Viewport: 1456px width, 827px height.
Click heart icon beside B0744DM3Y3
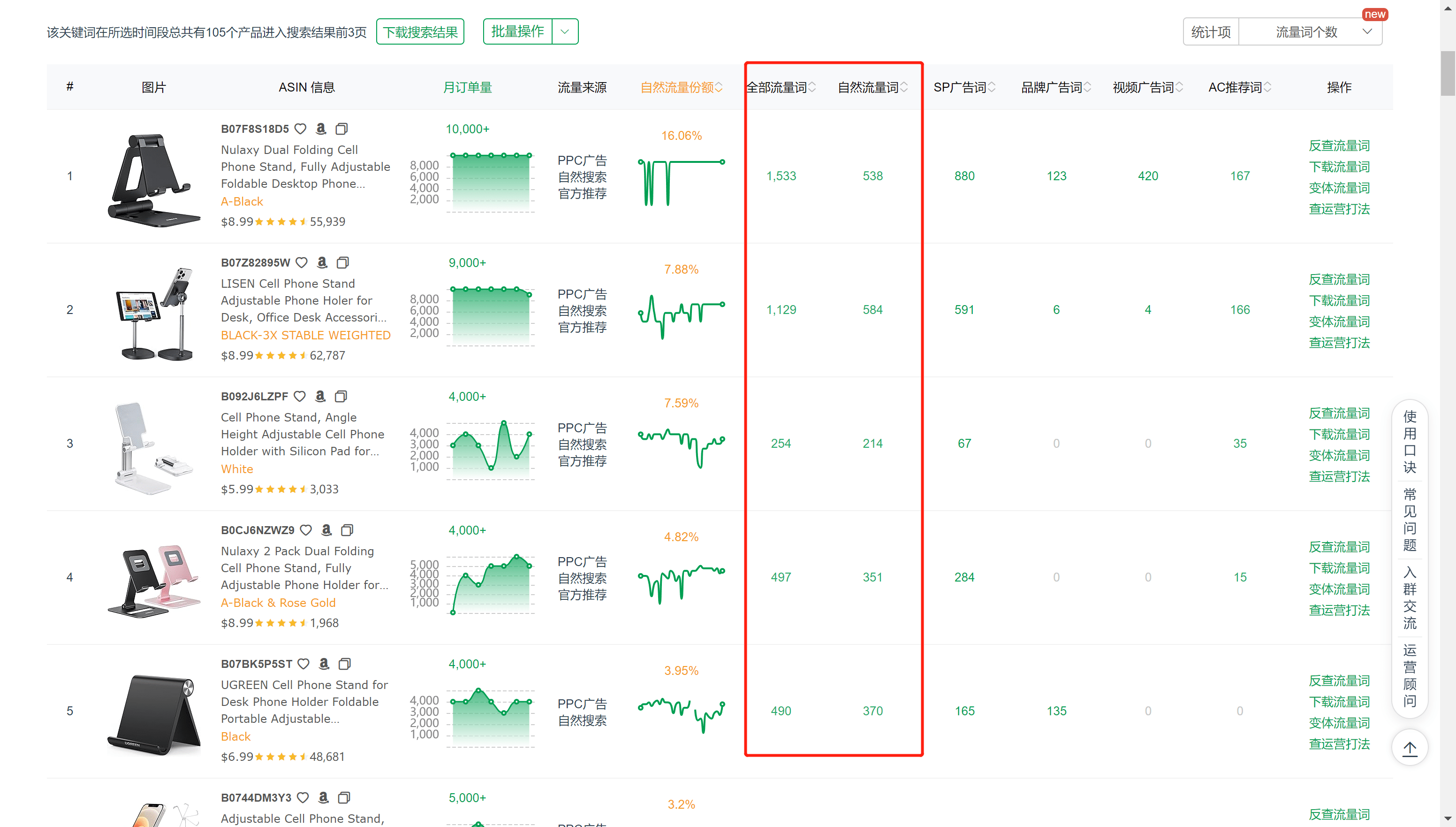(303, 797)
